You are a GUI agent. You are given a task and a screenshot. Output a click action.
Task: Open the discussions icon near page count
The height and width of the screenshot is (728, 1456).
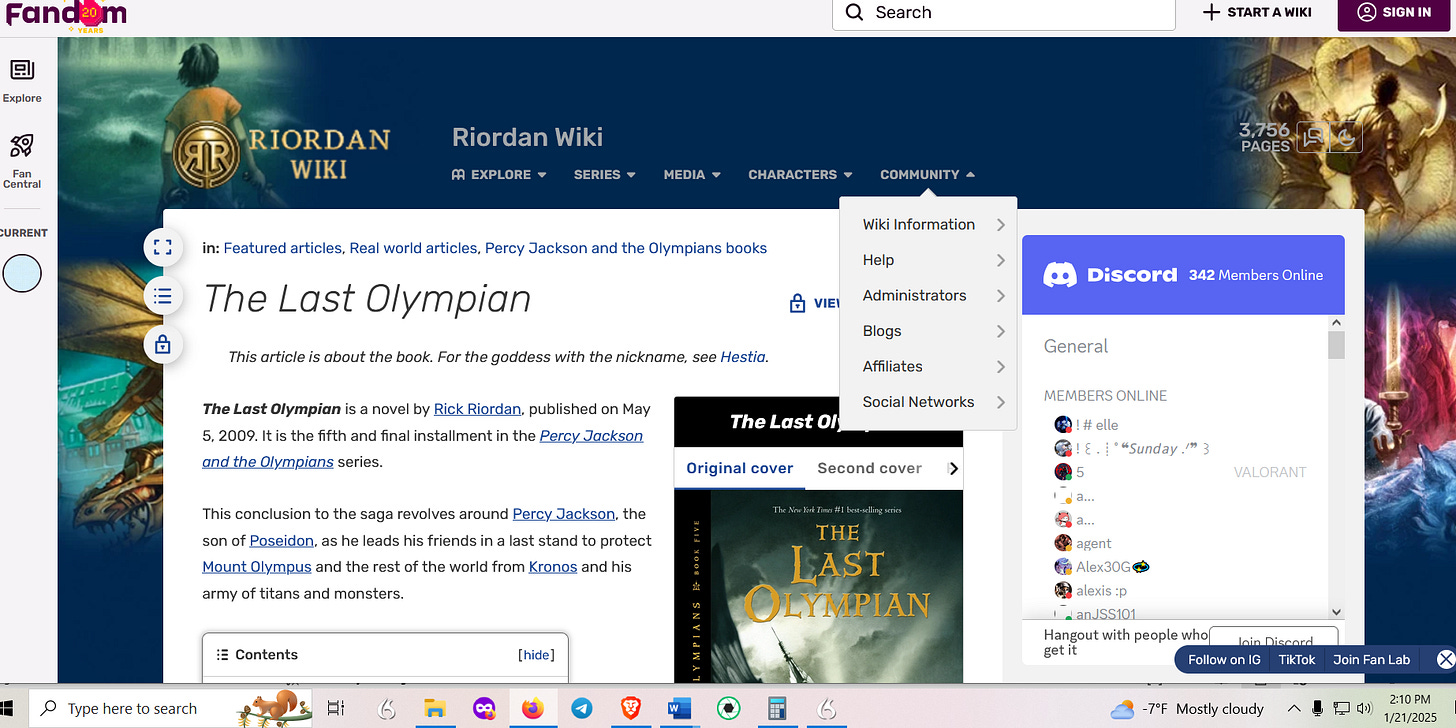point(1311,137)
